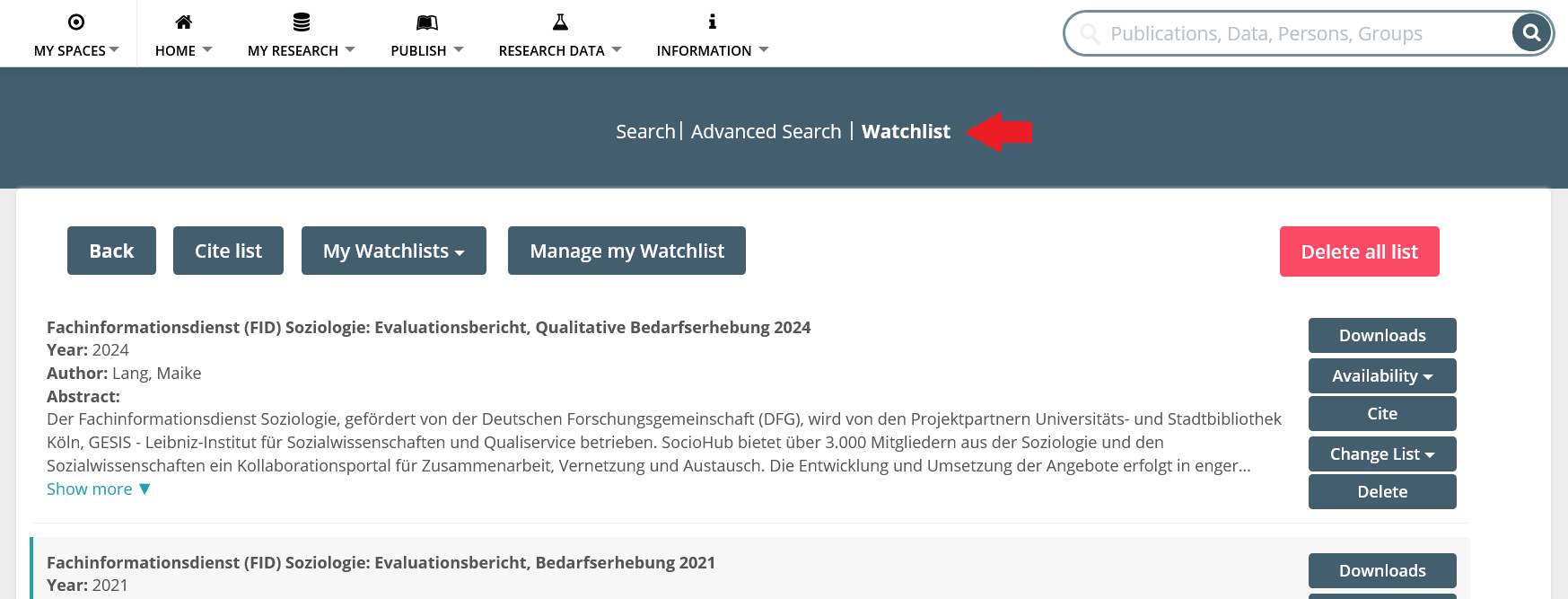Click the Research Data flask icon
Viewport: 1568px width, 599px height.
point(560,22)
